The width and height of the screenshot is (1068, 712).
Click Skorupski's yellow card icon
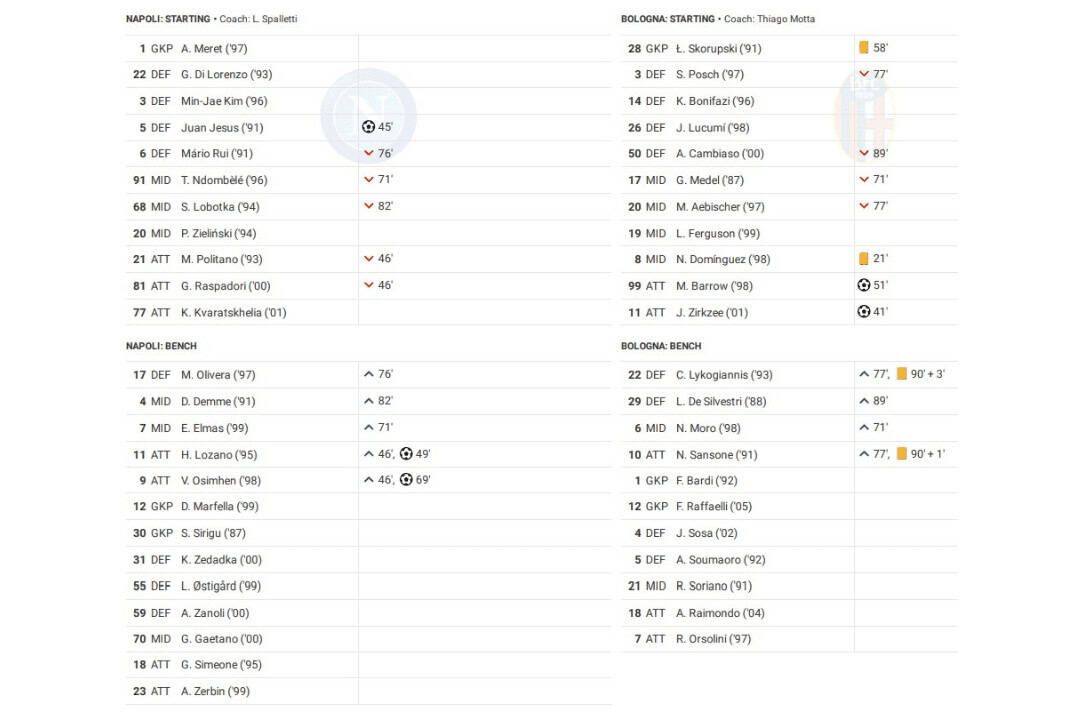tap(864, 48)
